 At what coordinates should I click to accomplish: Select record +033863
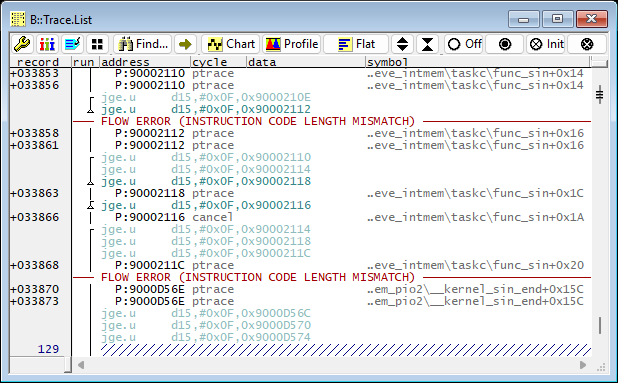point(35,193)
